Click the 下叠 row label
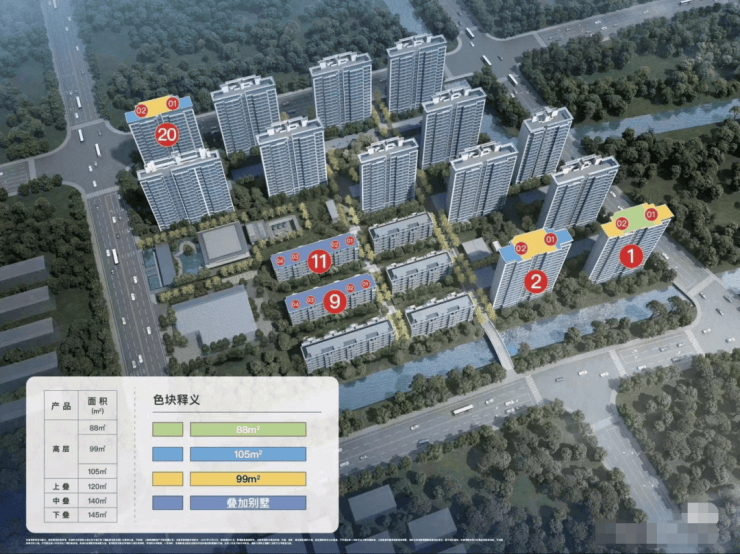740x554 pixels. point(61,515)
